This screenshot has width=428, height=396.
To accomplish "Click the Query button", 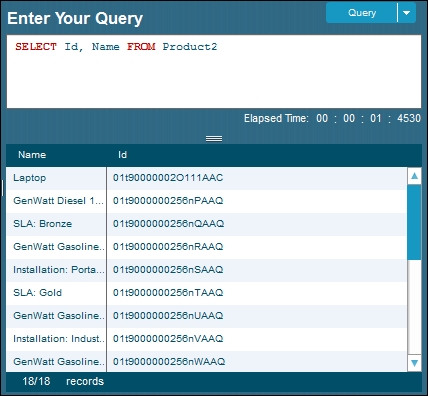I will click(362, 13).
